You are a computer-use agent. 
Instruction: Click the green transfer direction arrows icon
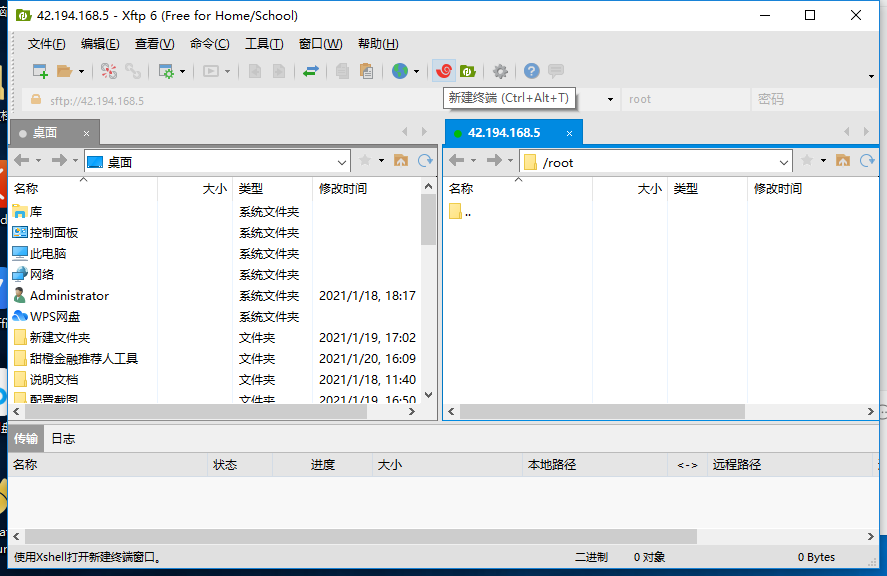pyautogui.click(x=311, y=71)
